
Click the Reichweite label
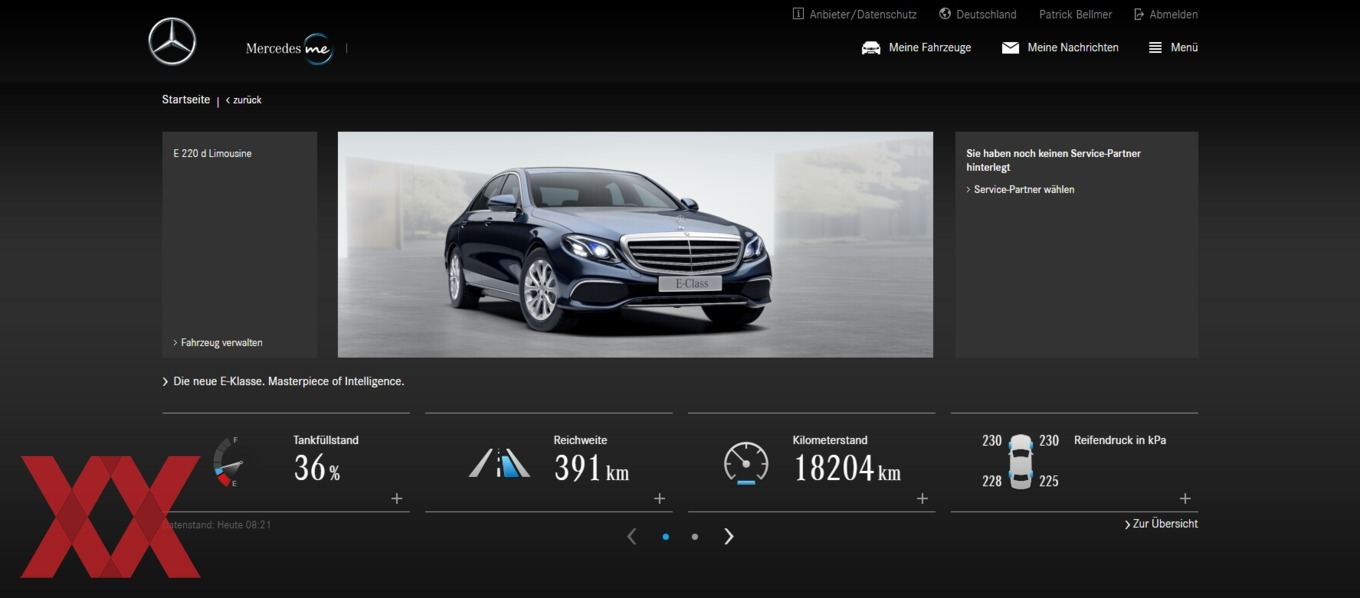(580, 441)
